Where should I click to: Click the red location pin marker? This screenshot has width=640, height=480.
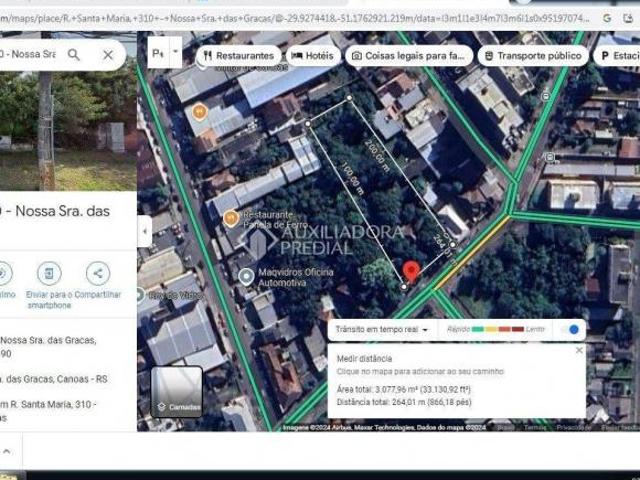tap(411, 271)
